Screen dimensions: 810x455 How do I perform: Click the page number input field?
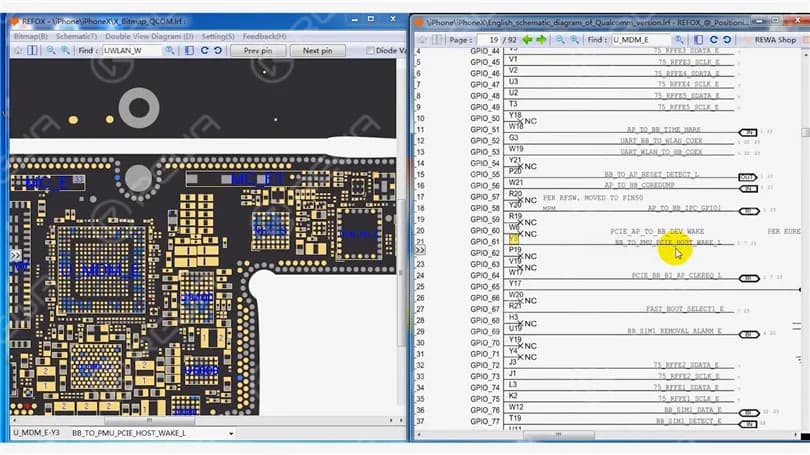click(x=489, y=40)
